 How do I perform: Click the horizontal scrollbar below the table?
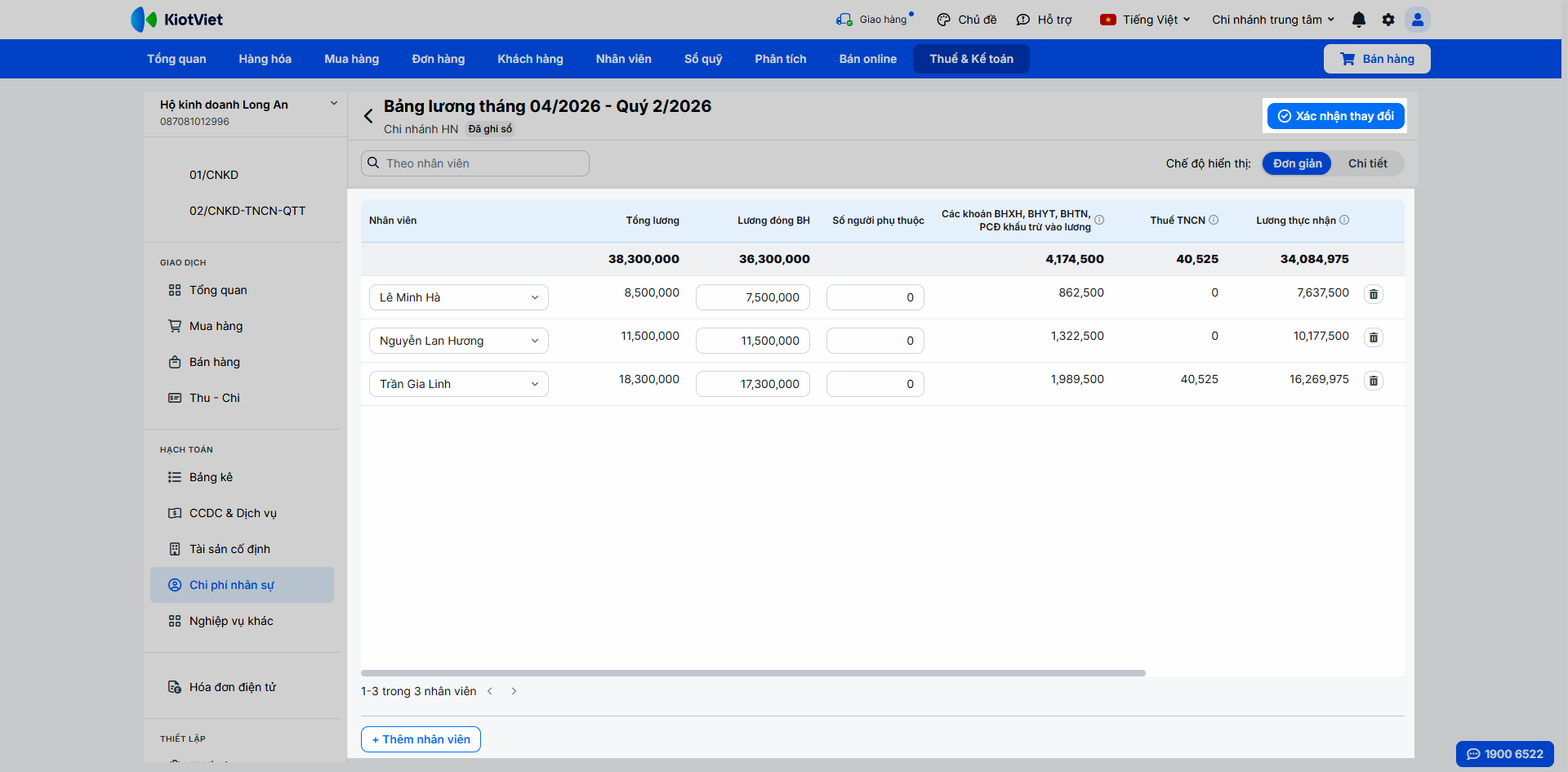click(x=753, y=673)
